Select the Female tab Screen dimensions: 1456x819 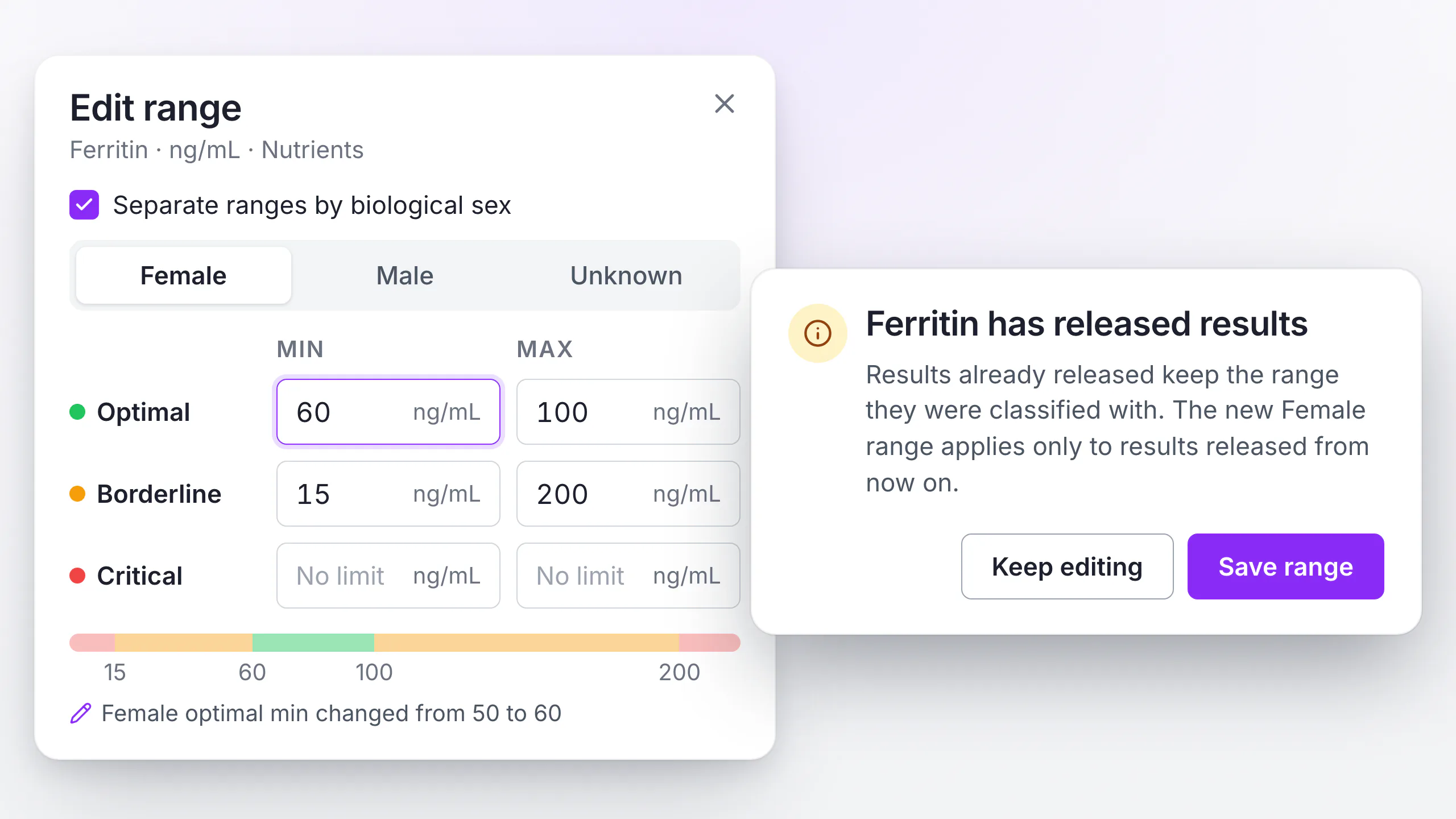tap(184, 276)
